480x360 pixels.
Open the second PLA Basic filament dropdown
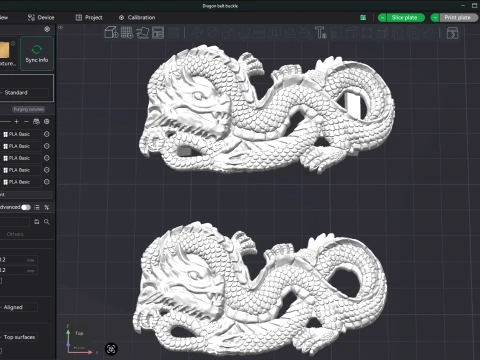(21, 146)
